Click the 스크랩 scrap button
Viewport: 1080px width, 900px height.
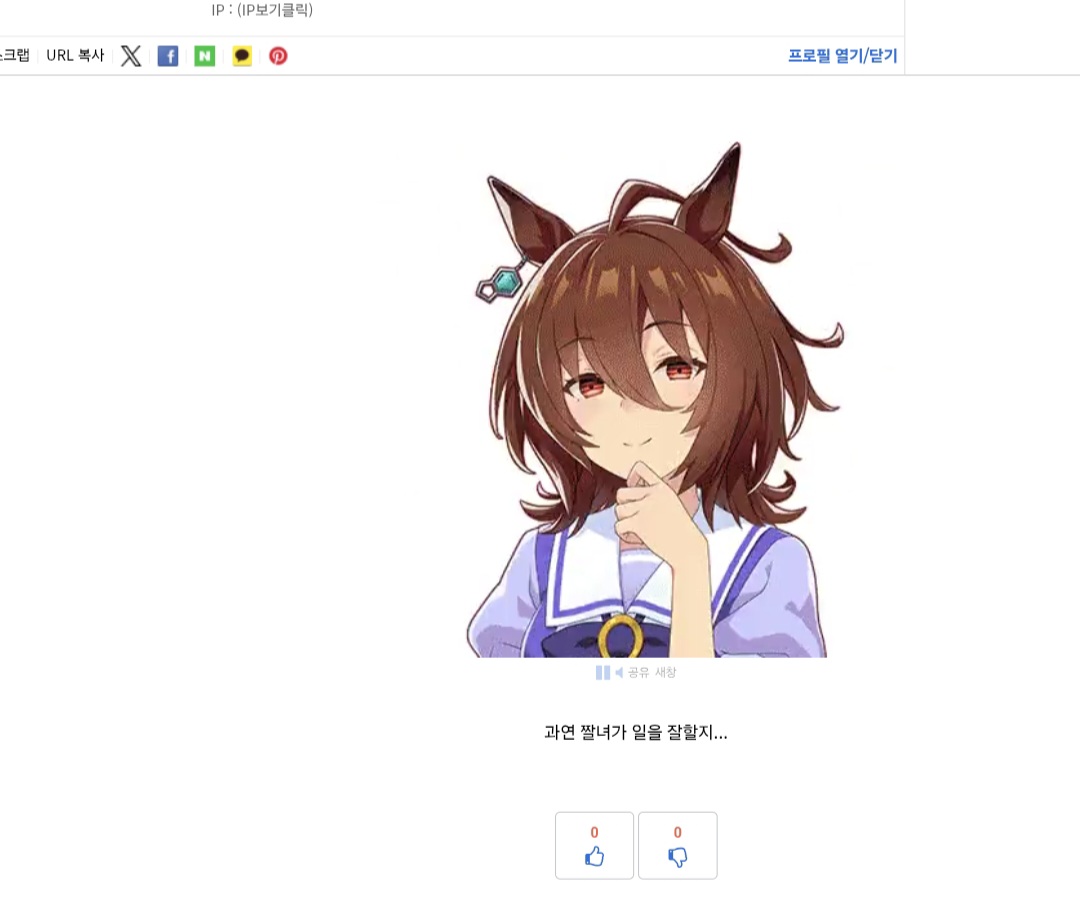point(14,56)
